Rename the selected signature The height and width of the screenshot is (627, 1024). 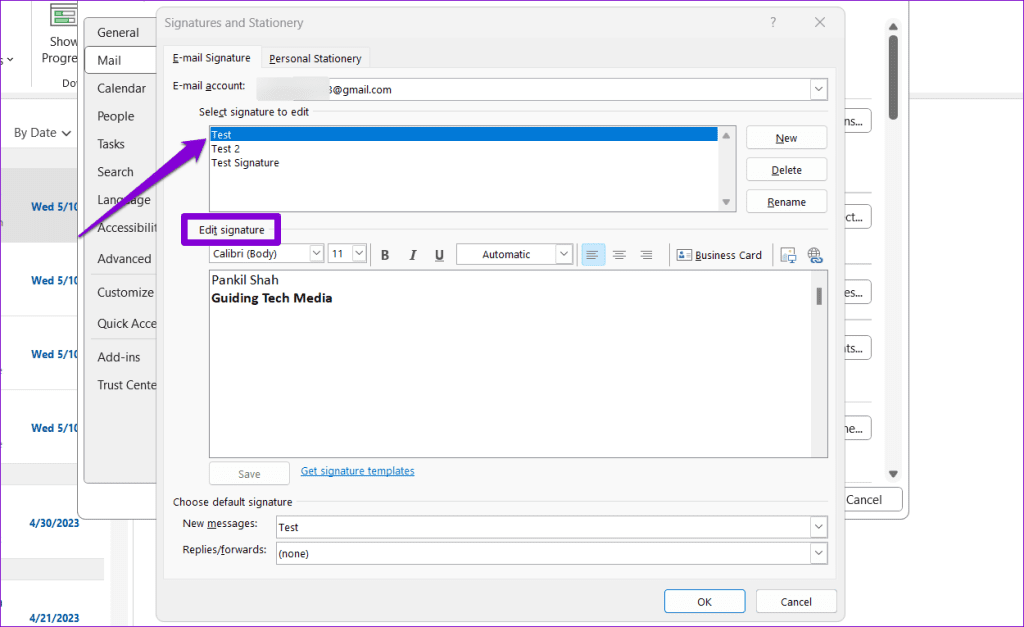[786, 202]
